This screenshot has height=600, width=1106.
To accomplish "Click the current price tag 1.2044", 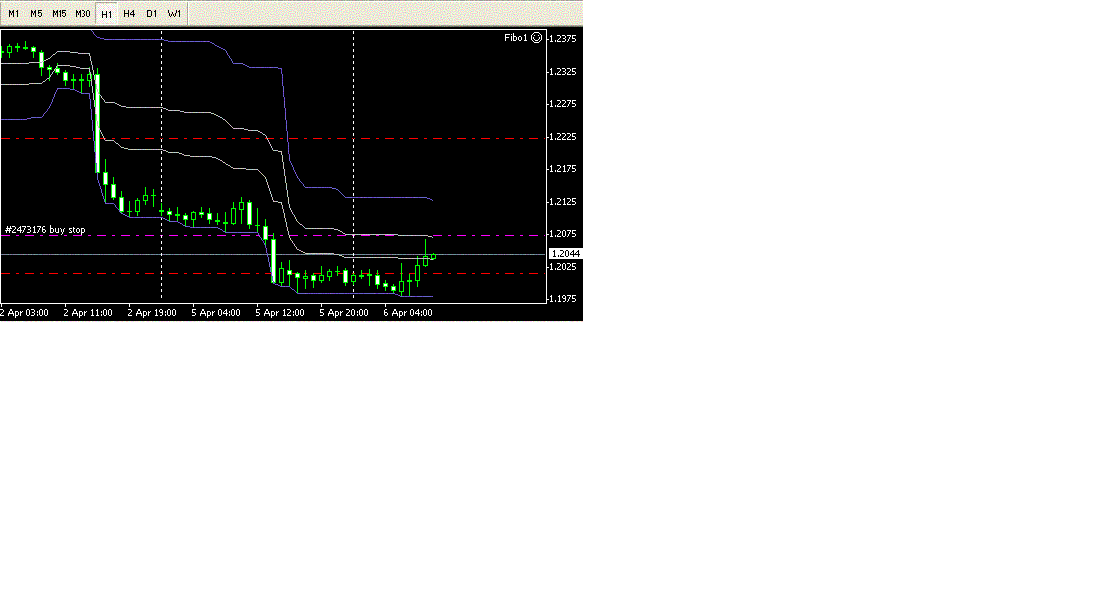I will point(566,254).
